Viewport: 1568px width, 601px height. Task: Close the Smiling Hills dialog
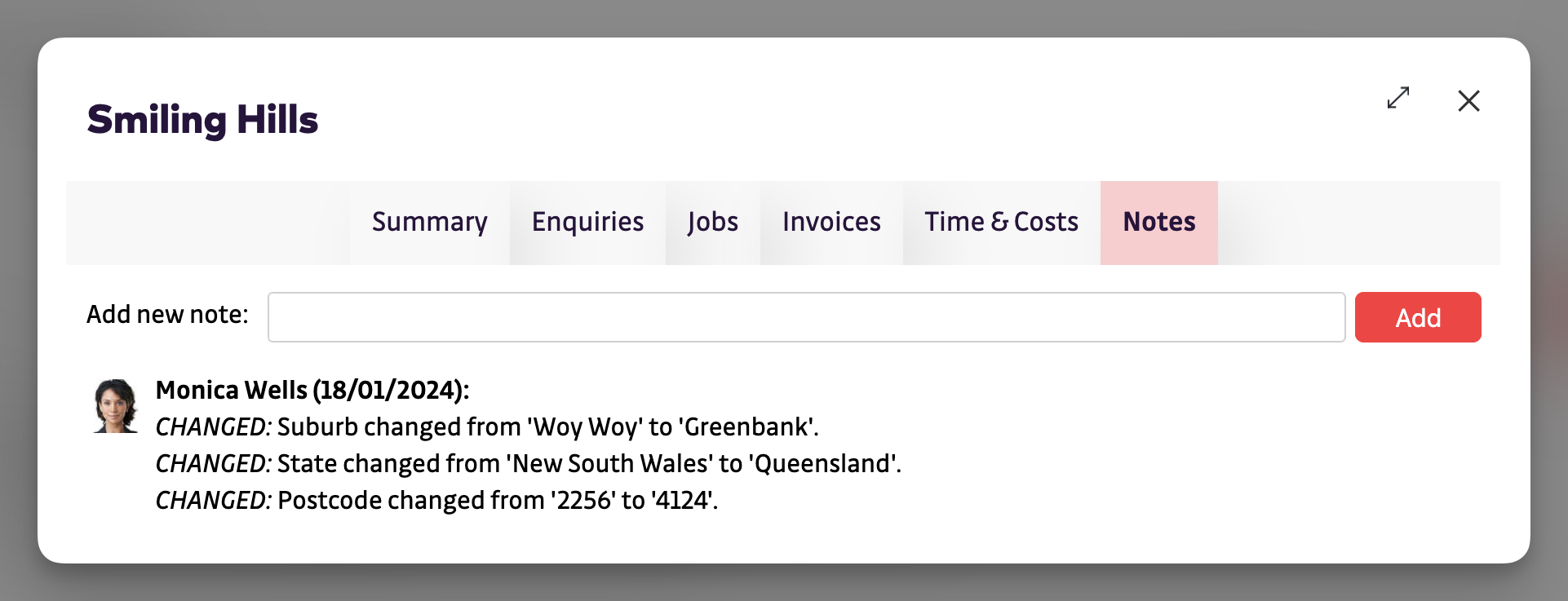click(x=1468, y=100)
